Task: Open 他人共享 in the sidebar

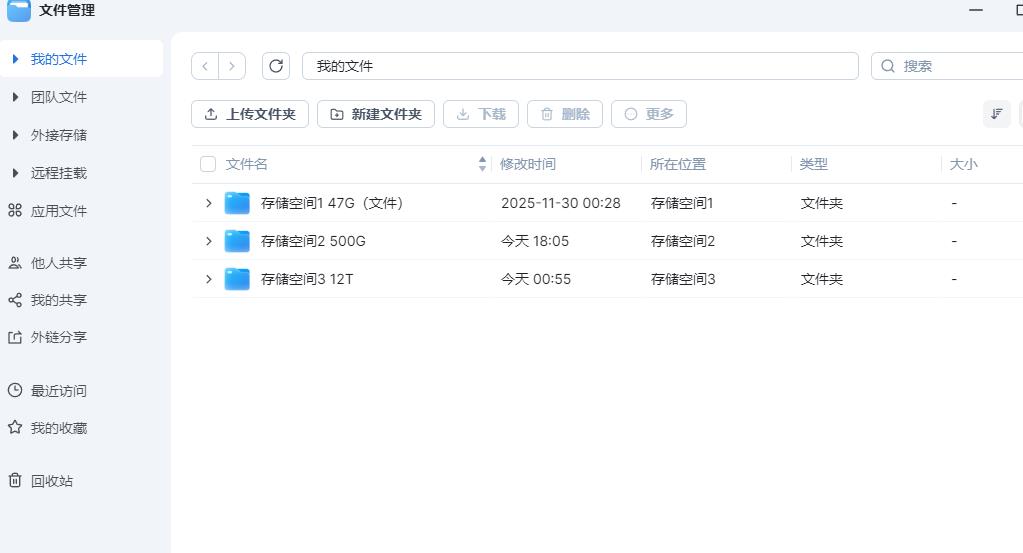Action: (x=59, y=263)
